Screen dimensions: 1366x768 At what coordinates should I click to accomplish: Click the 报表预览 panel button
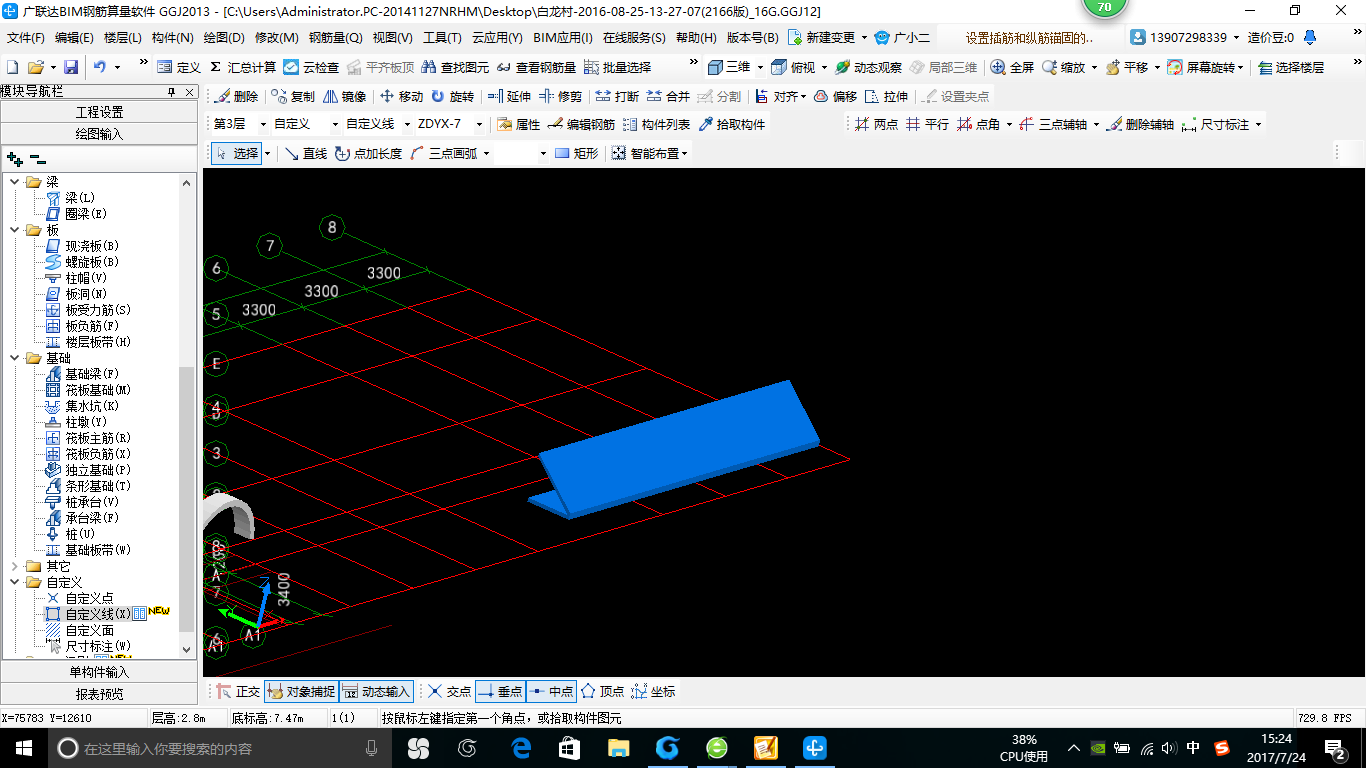click(x=99, y=694)
